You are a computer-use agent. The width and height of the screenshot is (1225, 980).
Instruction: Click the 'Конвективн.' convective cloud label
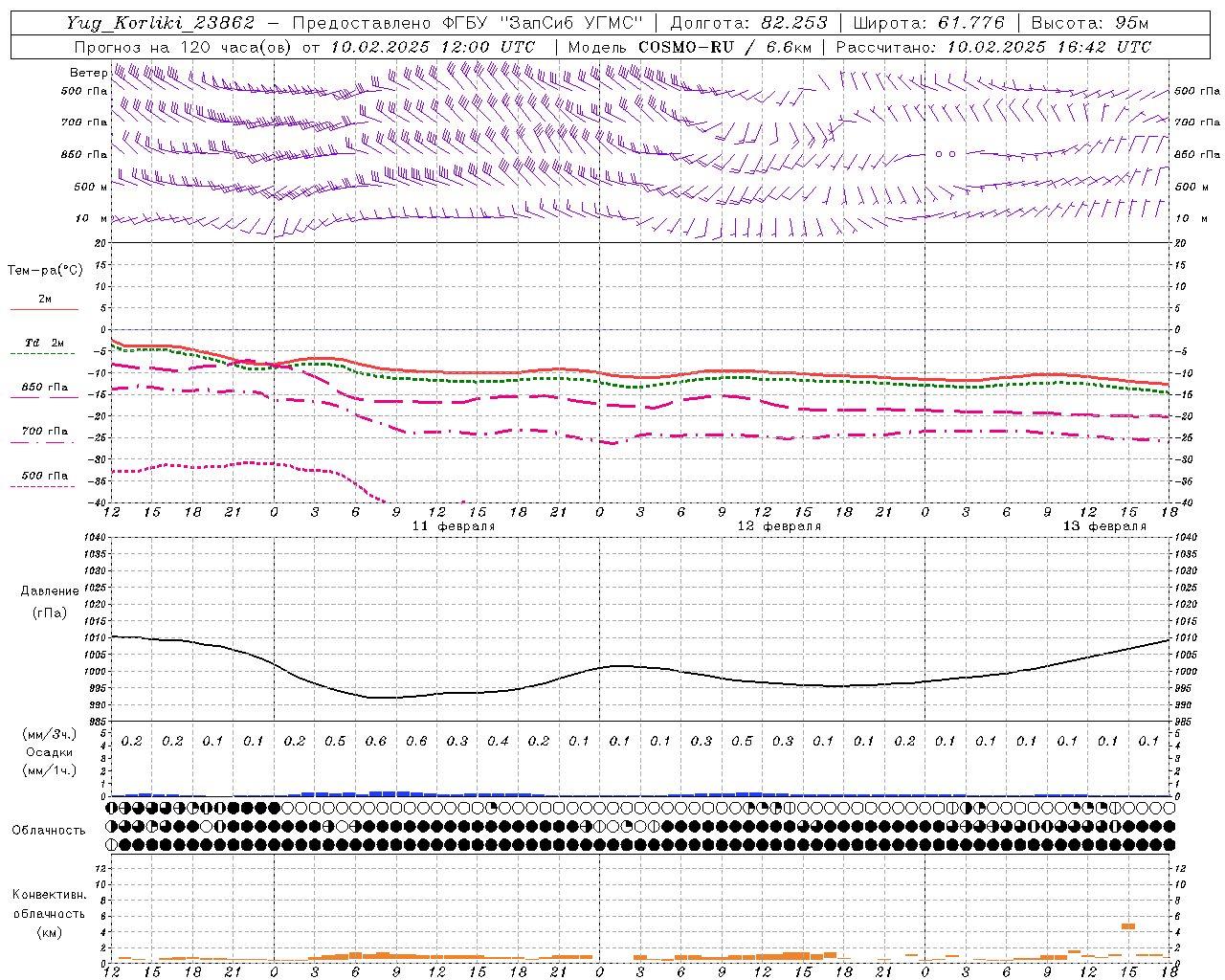49,895
